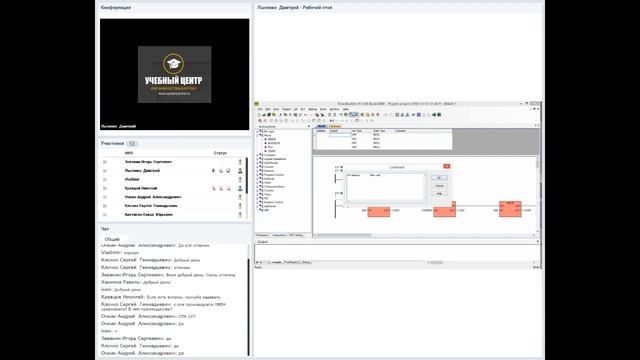Pin the Instructions panel using its header icon

[309, 127]
